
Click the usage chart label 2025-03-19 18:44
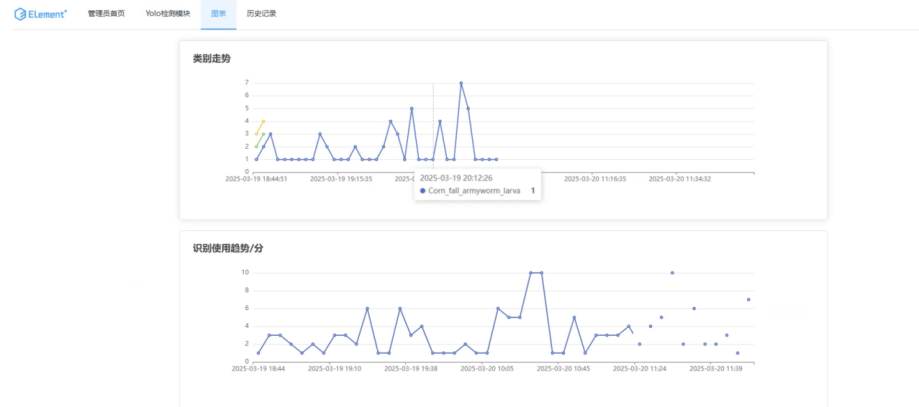(x=258, y=369)
